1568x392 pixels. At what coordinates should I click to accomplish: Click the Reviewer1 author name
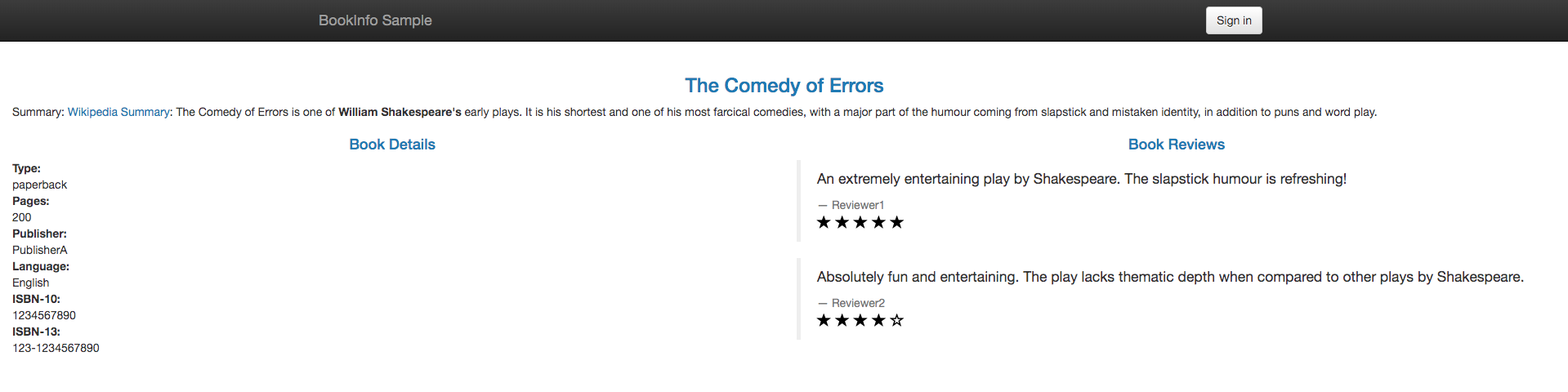857,205
